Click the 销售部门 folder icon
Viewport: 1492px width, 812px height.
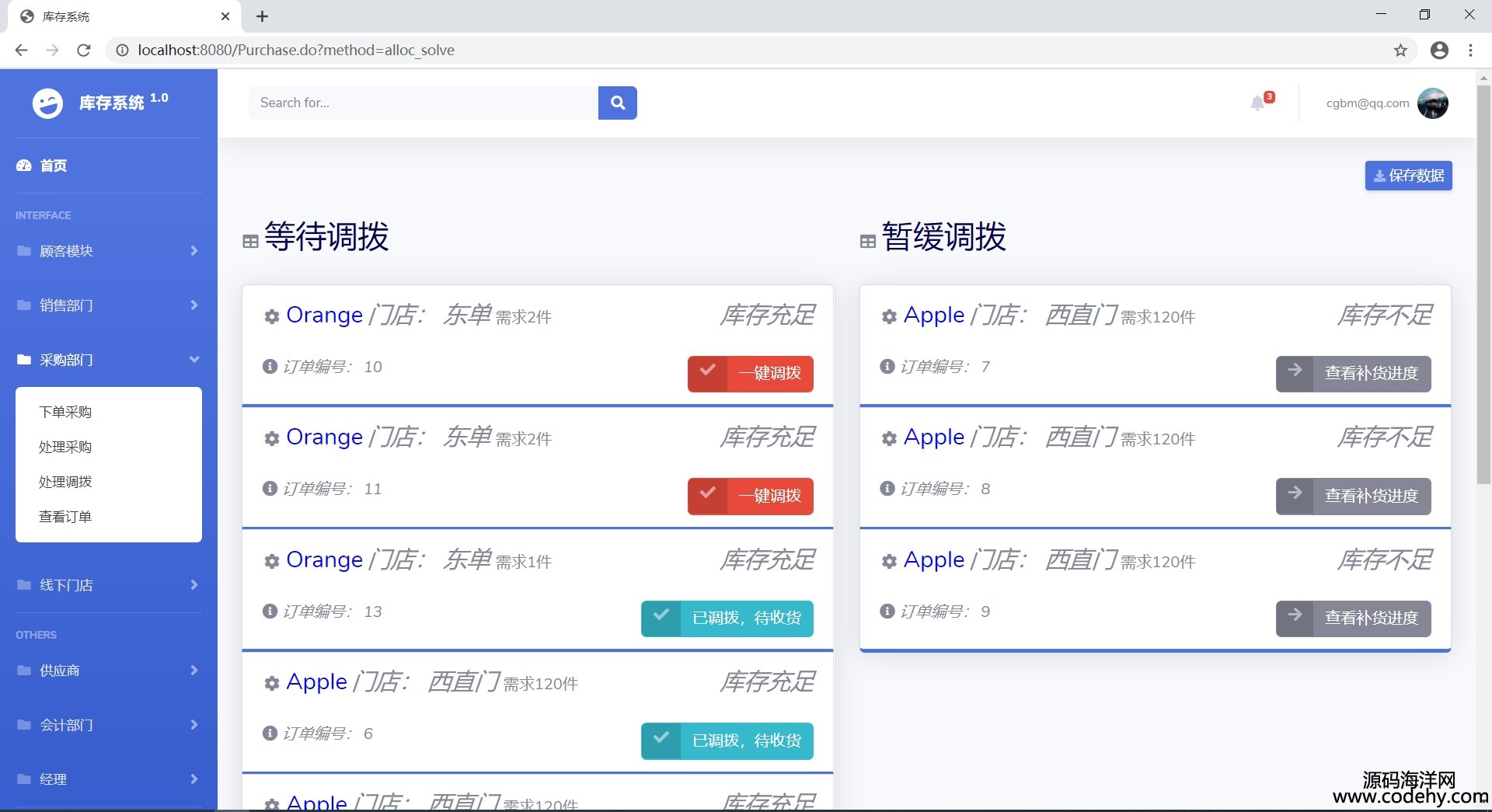click(x=24, y=305)
